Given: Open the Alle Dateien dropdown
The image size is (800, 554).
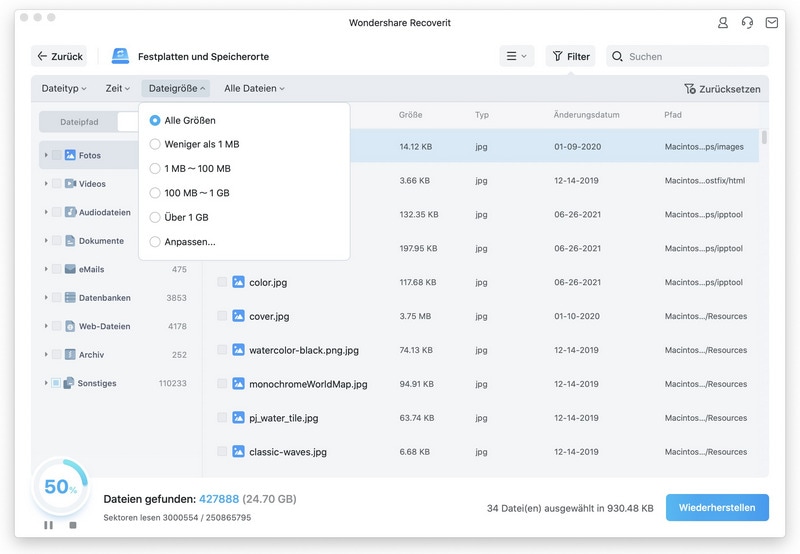Looking at the screenshot, I should coord(254,88).
